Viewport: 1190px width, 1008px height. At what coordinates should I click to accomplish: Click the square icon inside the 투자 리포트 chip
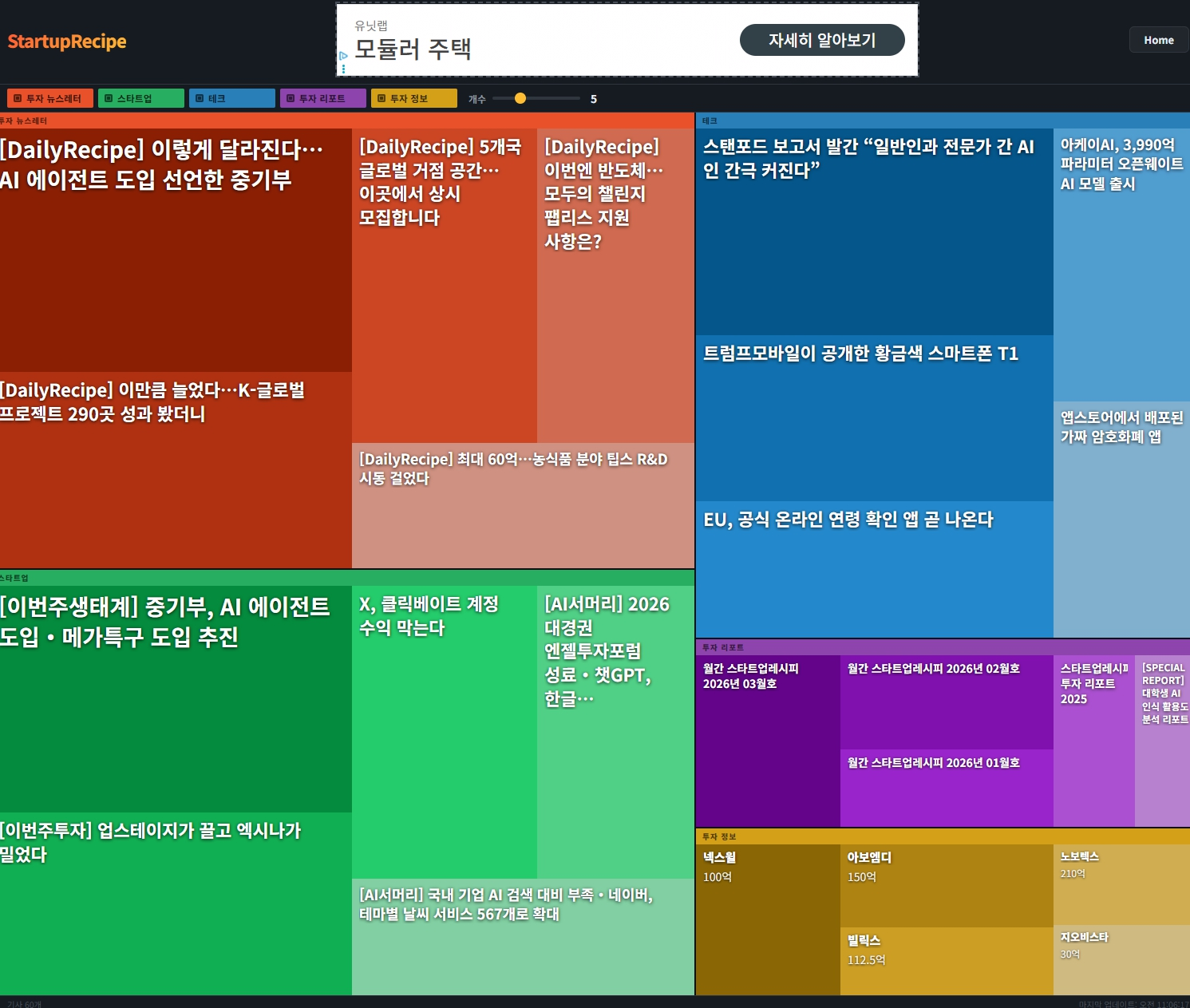(x=290, y=98)
